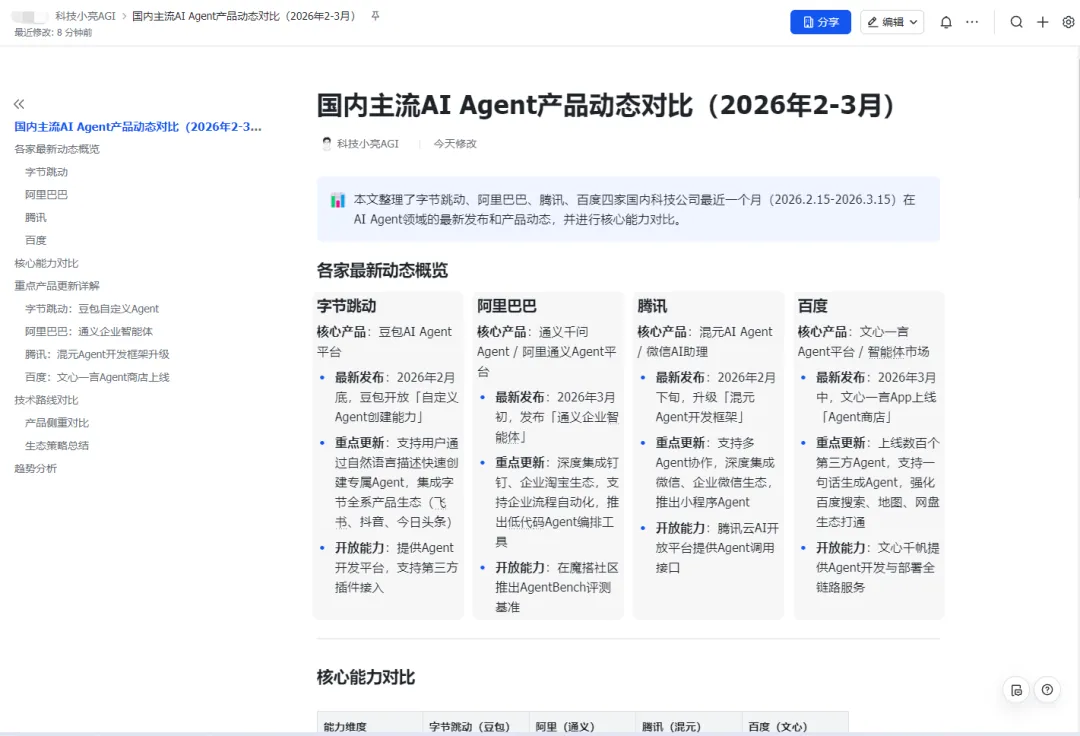
Task: Click the blue 分享 share button
Action: [x=820, y=22]
